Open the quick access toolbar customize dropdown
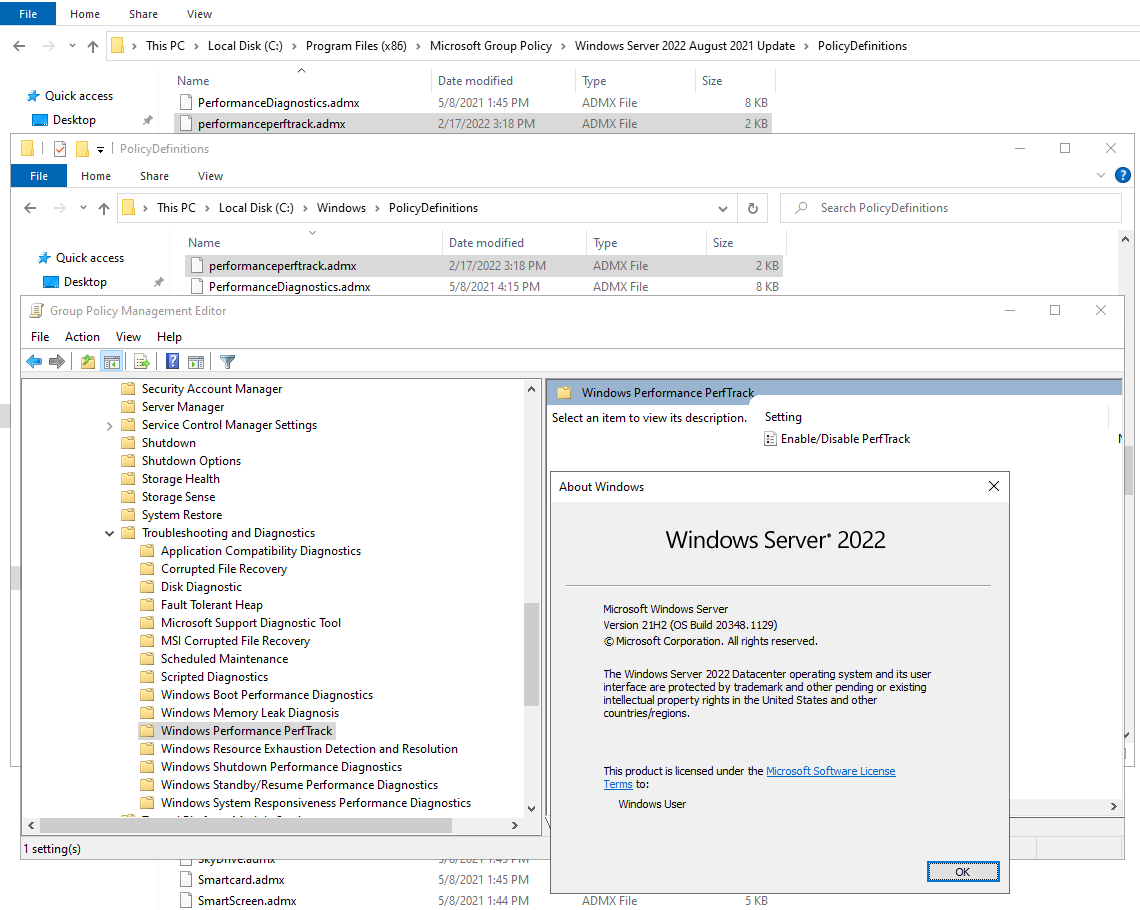The height and width of the screenshot is (910, 1140). 100,149
